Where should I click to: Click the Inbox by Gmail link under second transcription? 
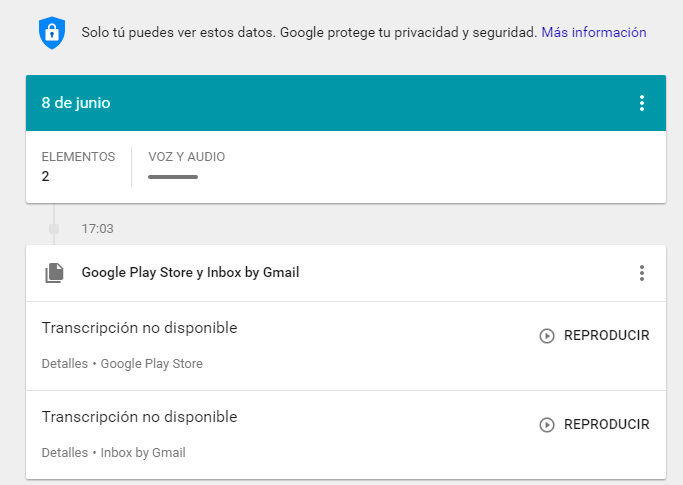point(143,453)
